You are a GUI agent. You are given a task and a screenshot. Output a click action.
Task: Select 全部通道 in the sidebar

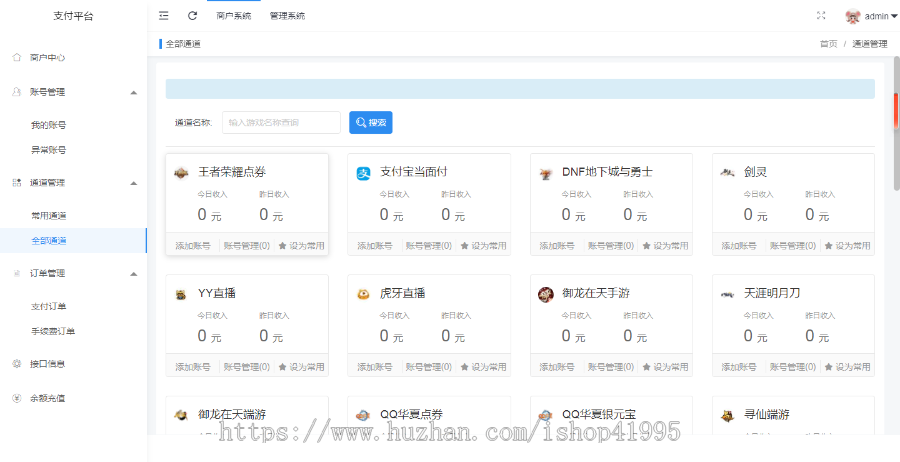[x=49, y=241]
